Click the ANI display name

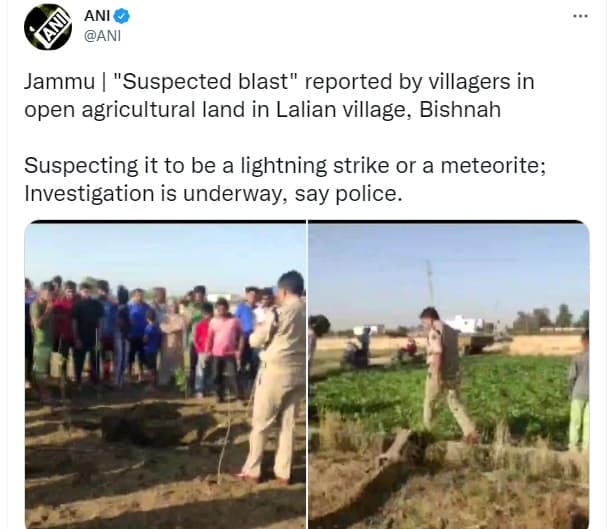pos(97,16)
